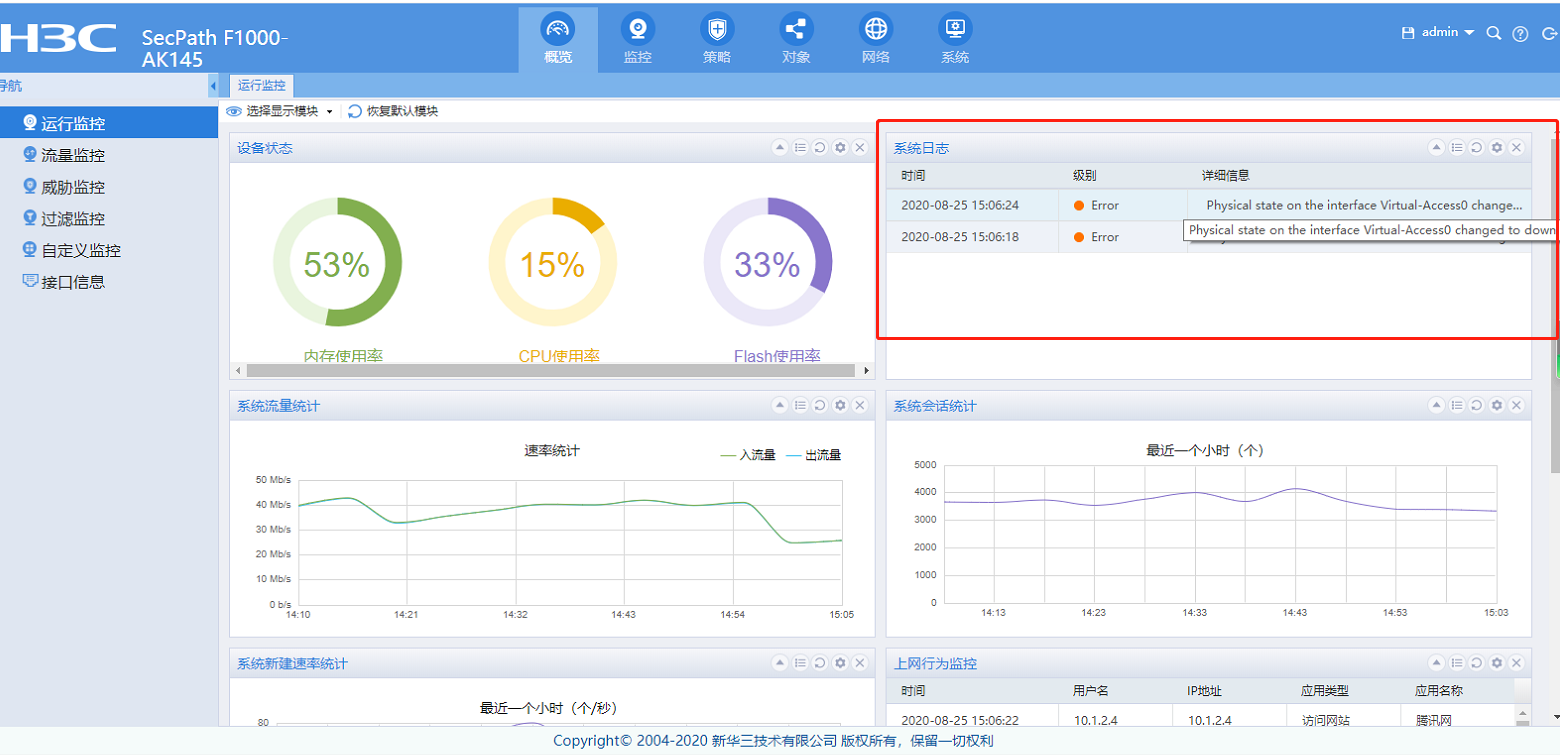Screen dimensions: 1560x755
Task: Collapse the 系统新建速率统计 panel with up arrow
Action: click(780, 663)
